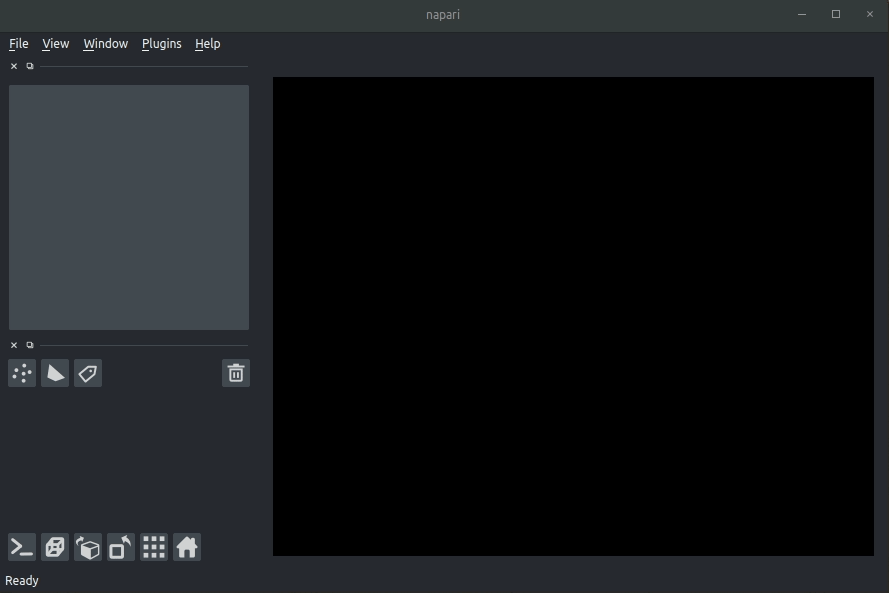Click the Ready status bar text

pyautogui.click(x=22, y=580)
